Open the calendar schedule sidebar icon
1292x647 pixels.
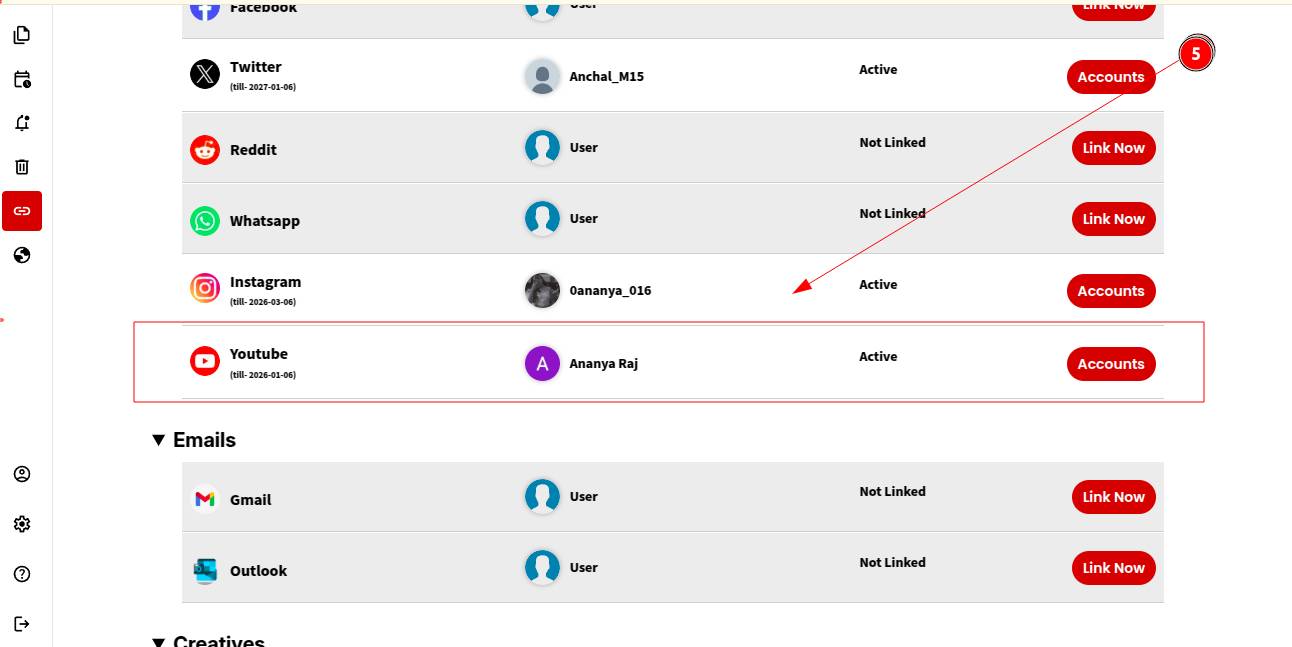coord(22,79)
